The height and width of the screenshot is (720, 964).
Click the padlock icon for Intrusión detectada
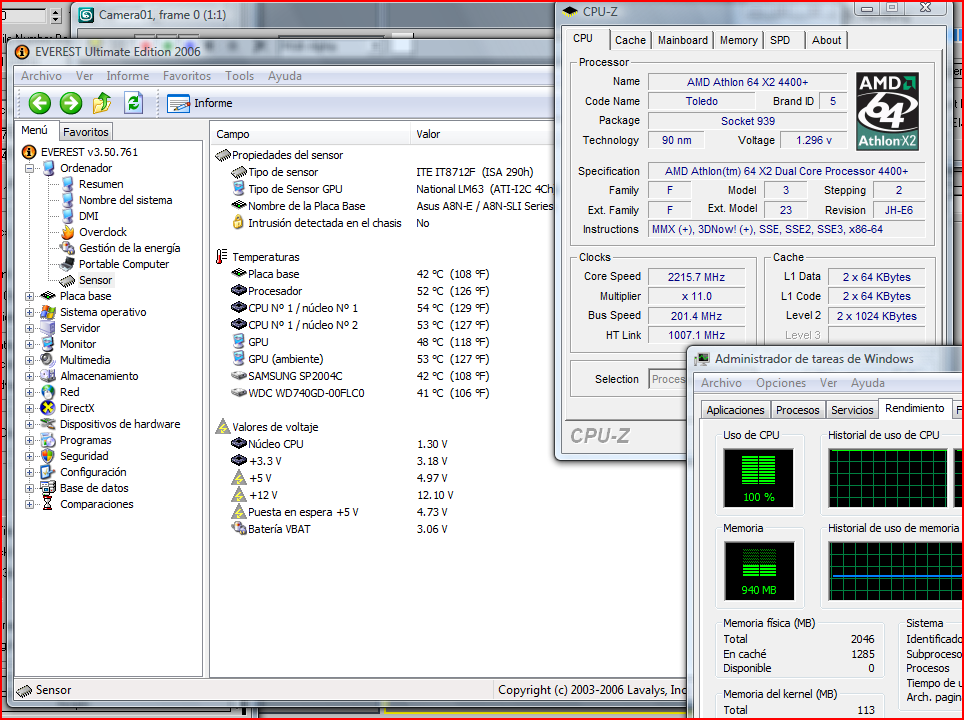coord(238,223)
